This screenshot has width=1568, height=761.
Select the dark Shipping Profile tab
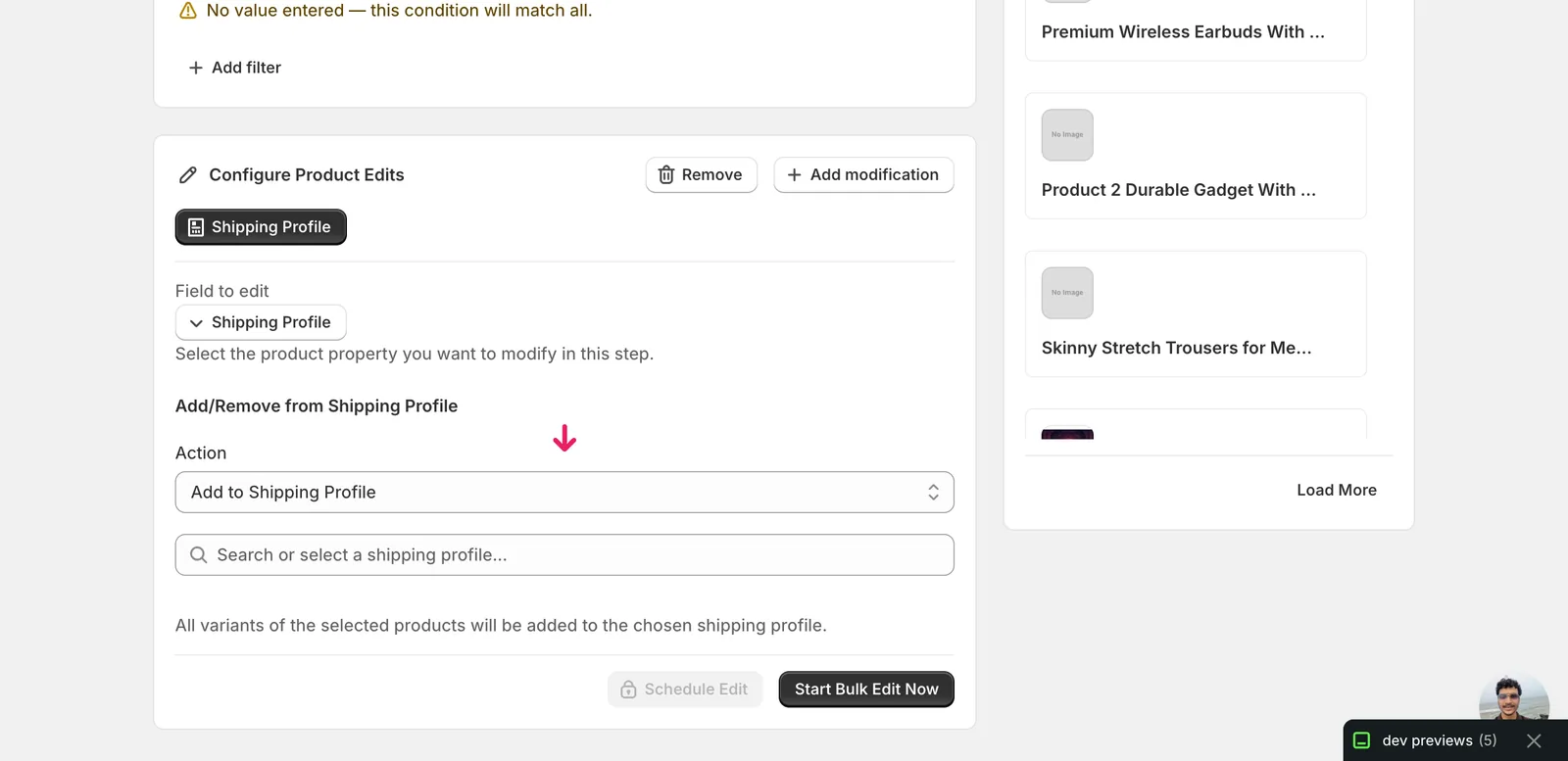coord(261,227)
